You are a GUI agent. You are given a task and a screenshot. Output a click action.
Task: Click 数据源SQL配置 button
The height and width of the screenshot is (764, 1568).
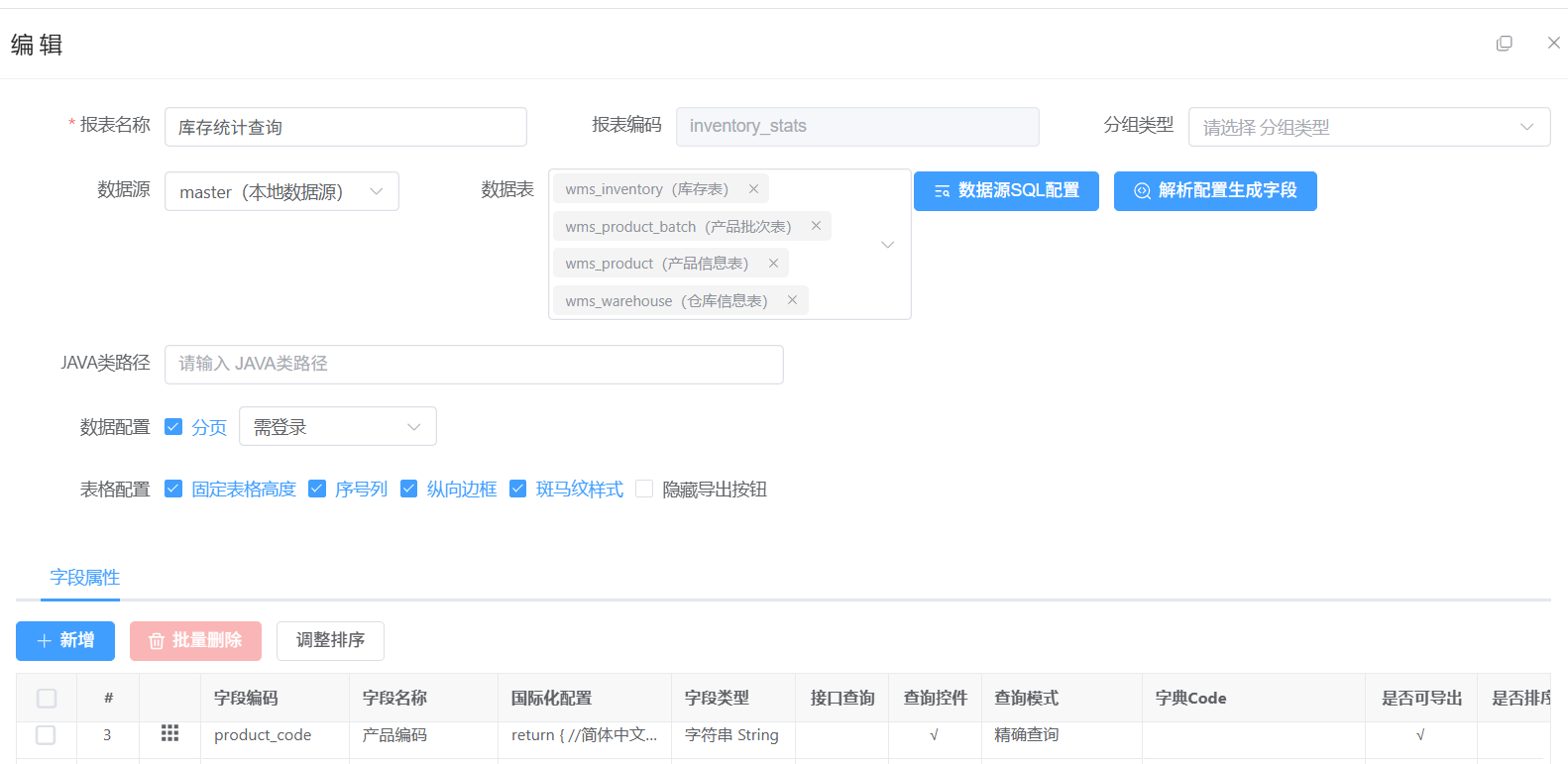1006,191
